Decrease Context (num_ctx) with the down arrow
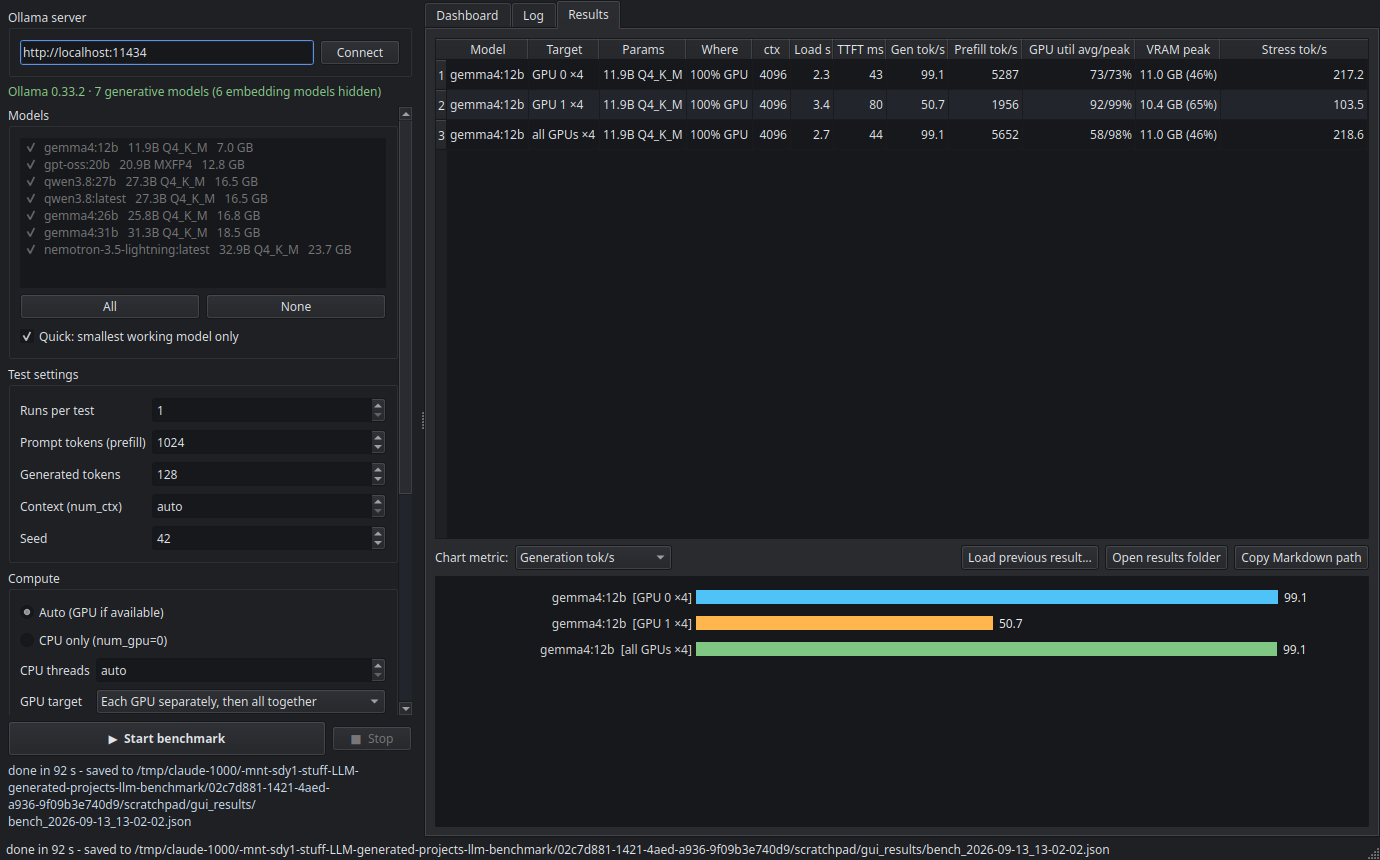 coord(377,512)
